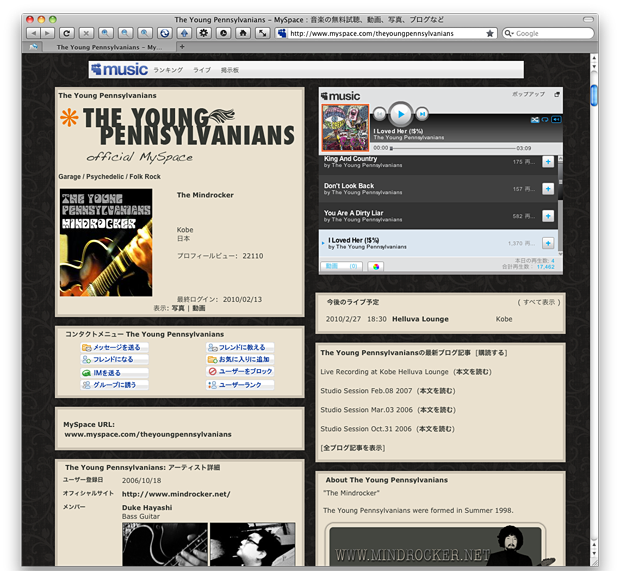Open the ランキング menu item
This screenshot has height=571, width=620.
(168, 70)
